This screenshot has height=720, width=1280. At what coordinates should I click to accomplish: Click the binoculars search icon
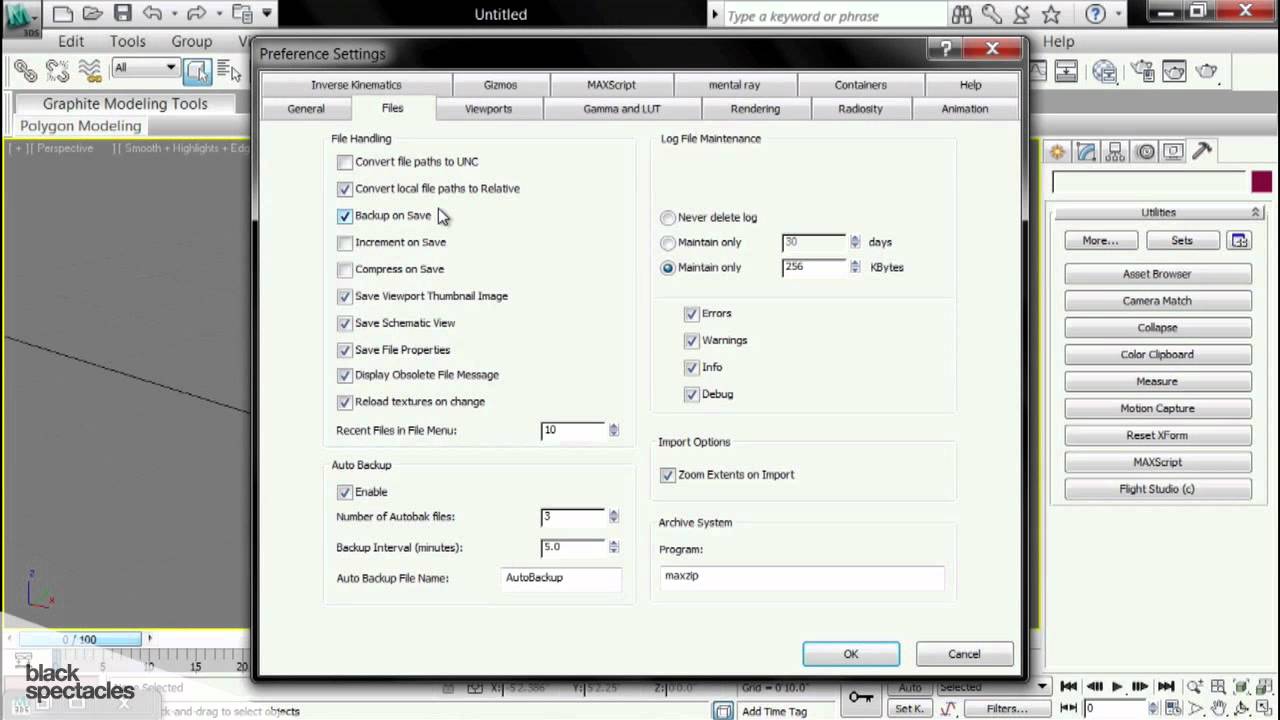tap(962, 15)
